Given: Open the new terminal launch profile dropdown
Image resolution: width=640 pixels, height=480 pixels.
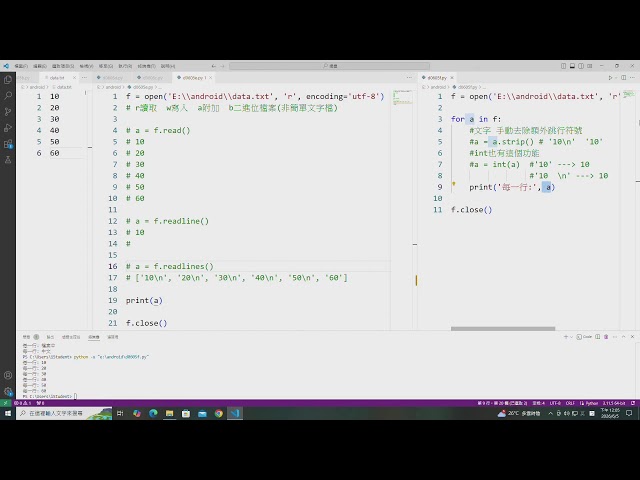Looking at the screenshot, I should coord(571,337).
